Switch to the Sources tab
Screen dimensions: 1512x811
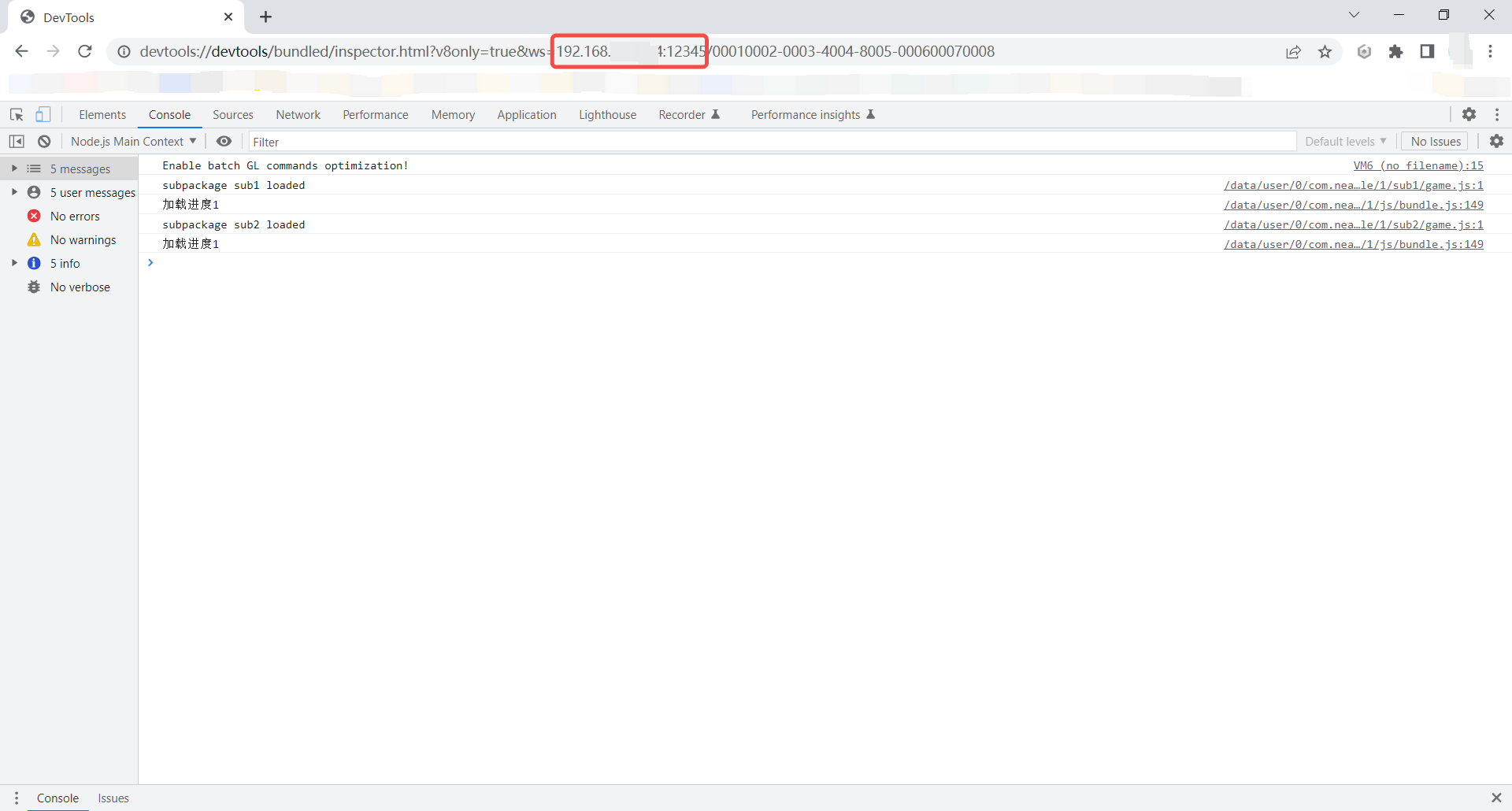pyautogui.click(x=232, y=115)
